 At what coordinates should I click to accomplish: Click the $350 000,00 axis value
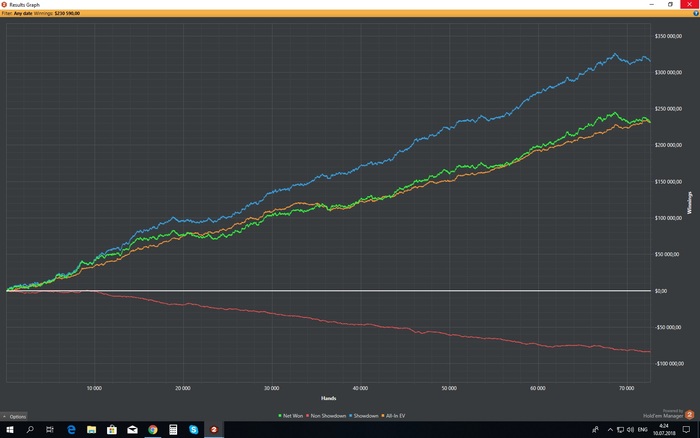pyautogui.click(x=668, y=36)
